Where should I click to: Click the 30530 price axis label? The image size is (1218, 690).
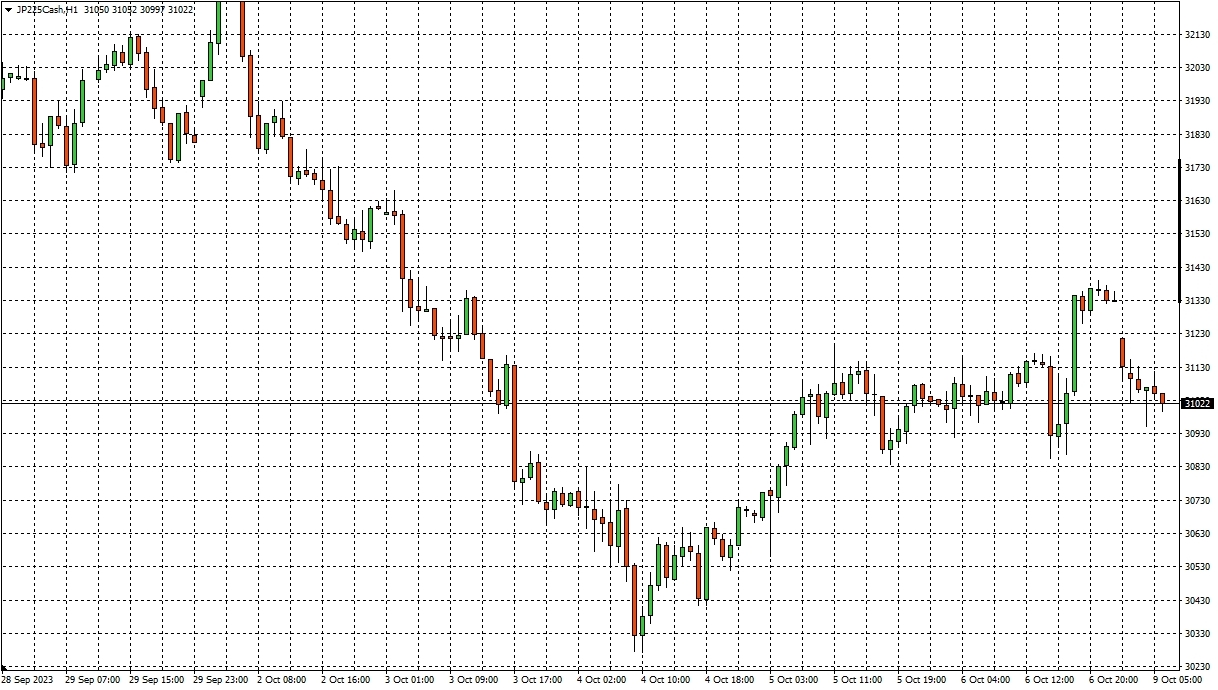click(x=1197, y=567)
